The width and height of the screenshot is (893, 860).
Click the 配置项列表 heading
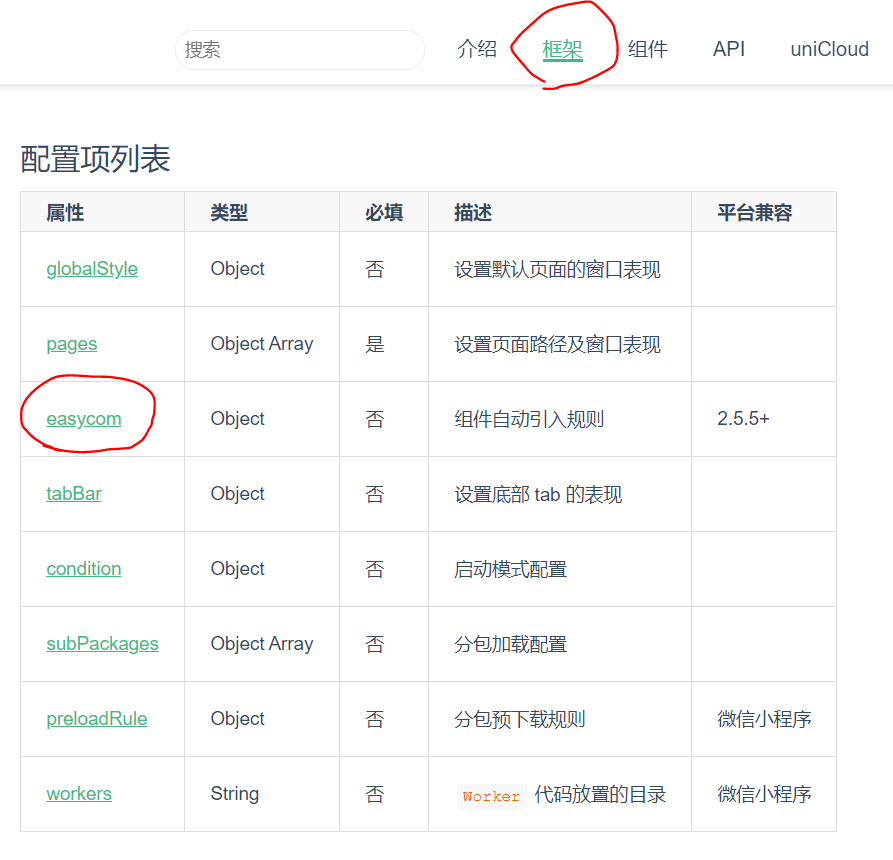[94, 160]
